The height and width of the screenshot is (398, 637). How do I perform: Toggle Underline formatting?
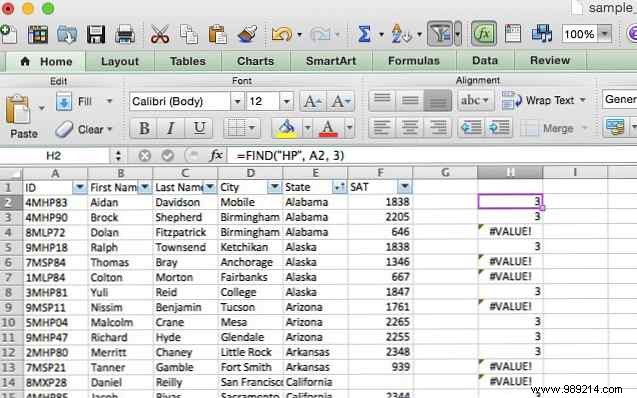[x=199, y=128]
